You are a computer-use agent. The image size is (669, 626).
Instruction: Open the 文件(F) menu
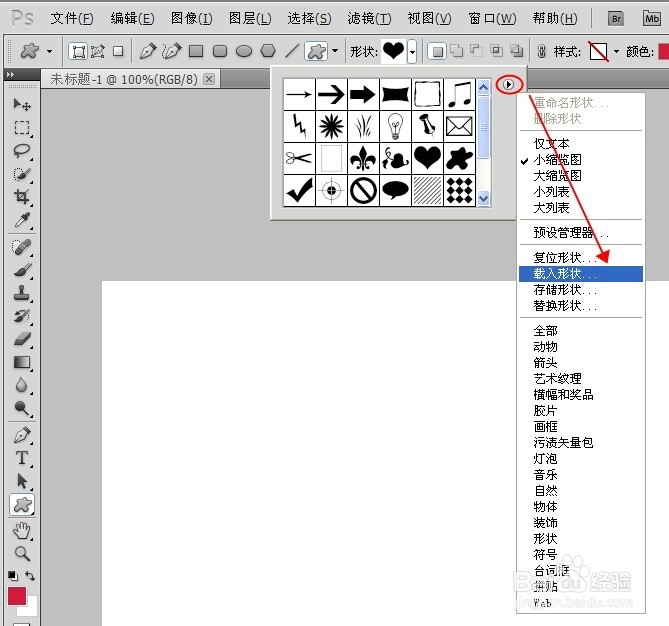tap(72, 18)
